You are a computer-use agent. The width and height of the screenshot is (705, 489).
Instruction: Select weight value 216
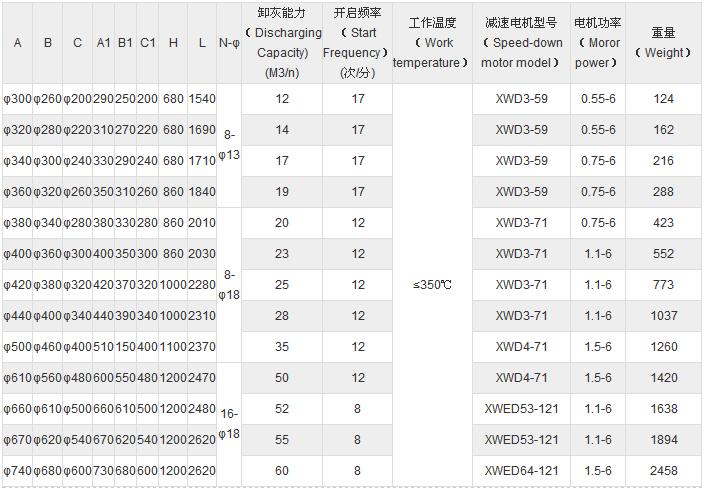[x=664, y=161]
